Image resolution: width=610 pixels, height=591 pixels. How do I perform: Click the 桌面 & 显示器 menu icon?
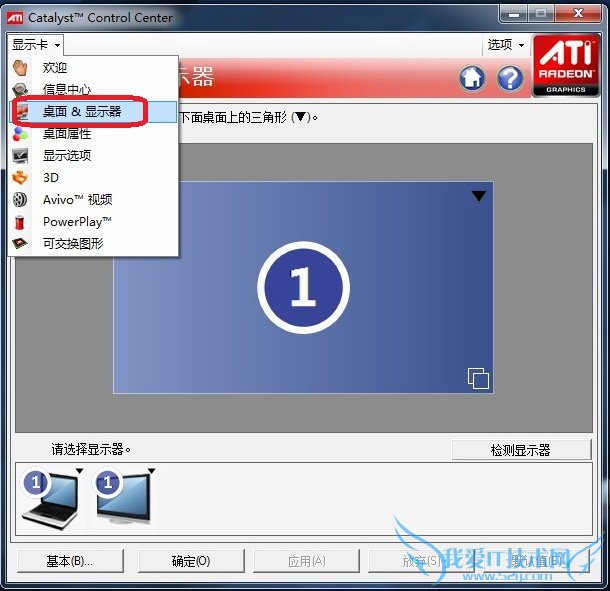[21, 112]
